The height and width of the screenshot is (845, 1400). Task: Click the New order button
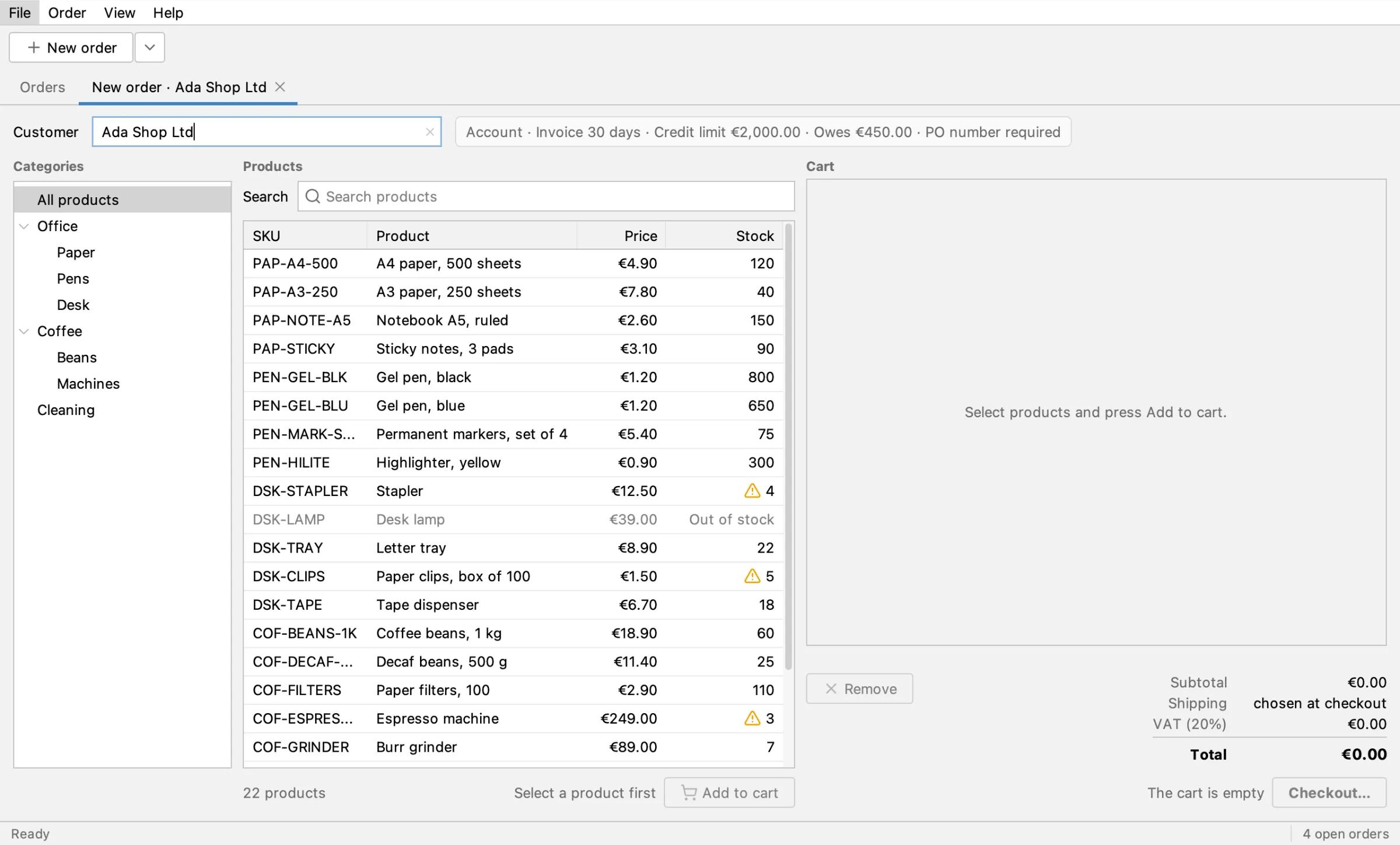71,47
